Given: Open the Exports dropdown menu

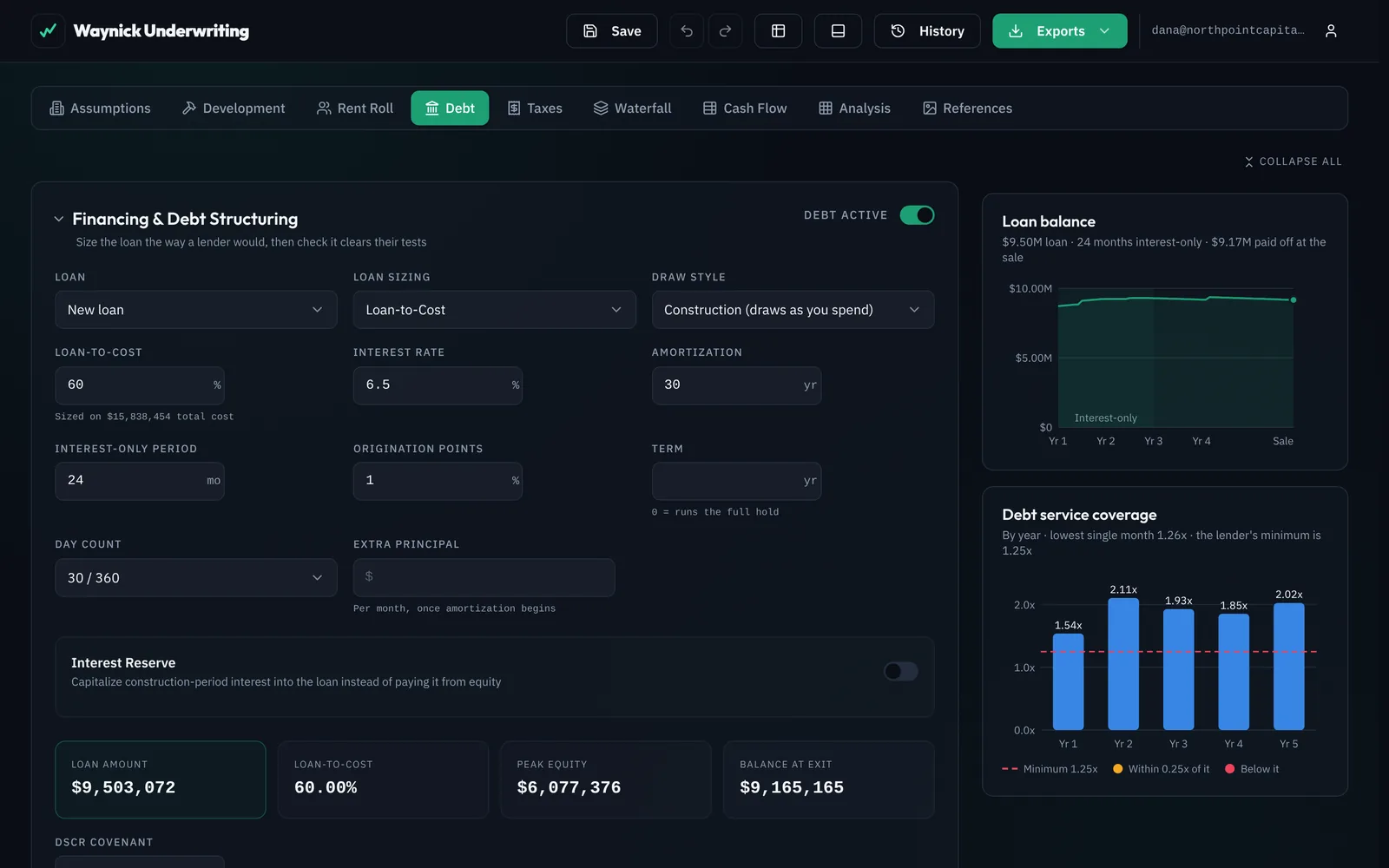Looking at the screenshot, I should pos(1060,31).
